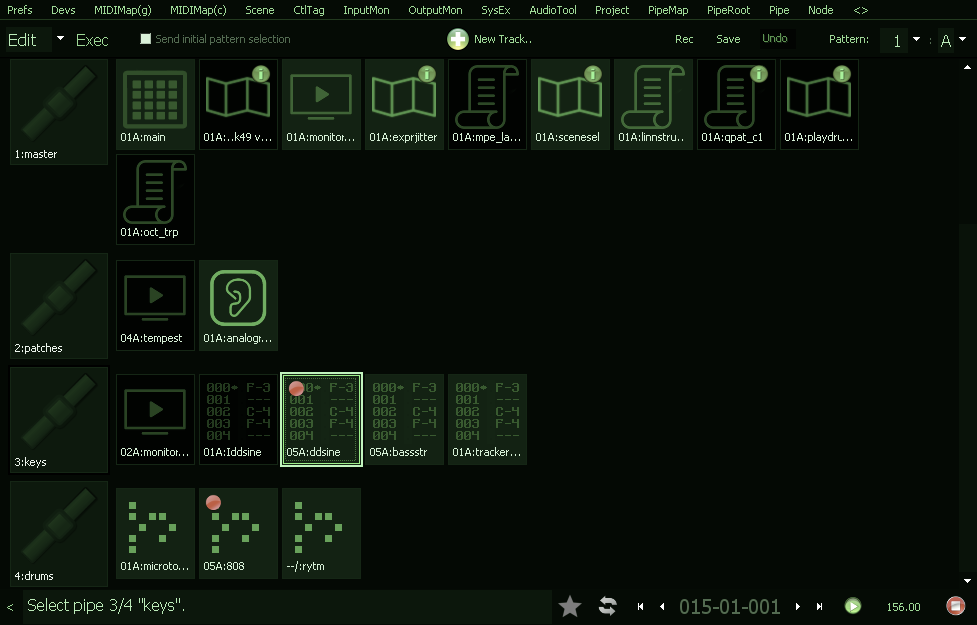This screenshot has width=977, height=625.
Task: Click the New Track button
Action: [490, 39]
